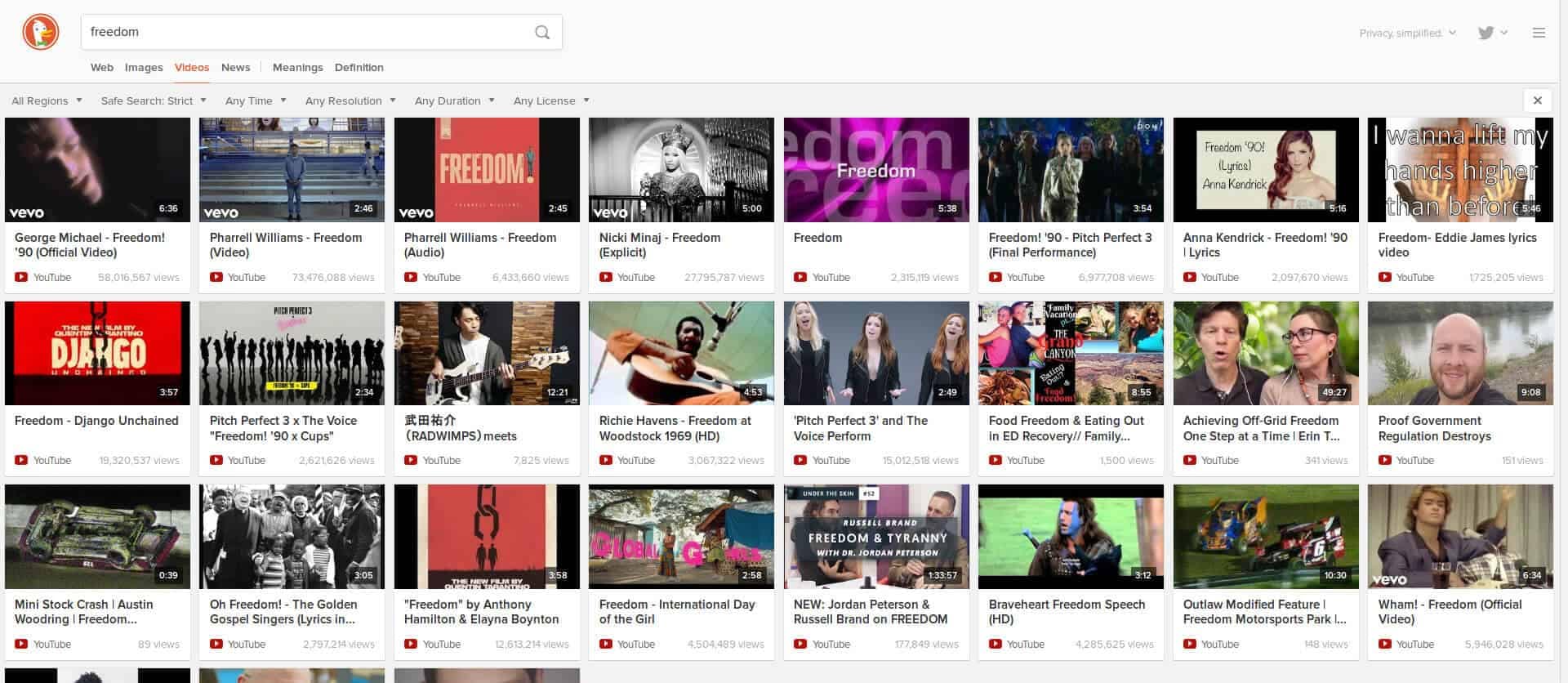Switch to the News tab
This screenshot has width=1568, height=683.
(235, 67)
